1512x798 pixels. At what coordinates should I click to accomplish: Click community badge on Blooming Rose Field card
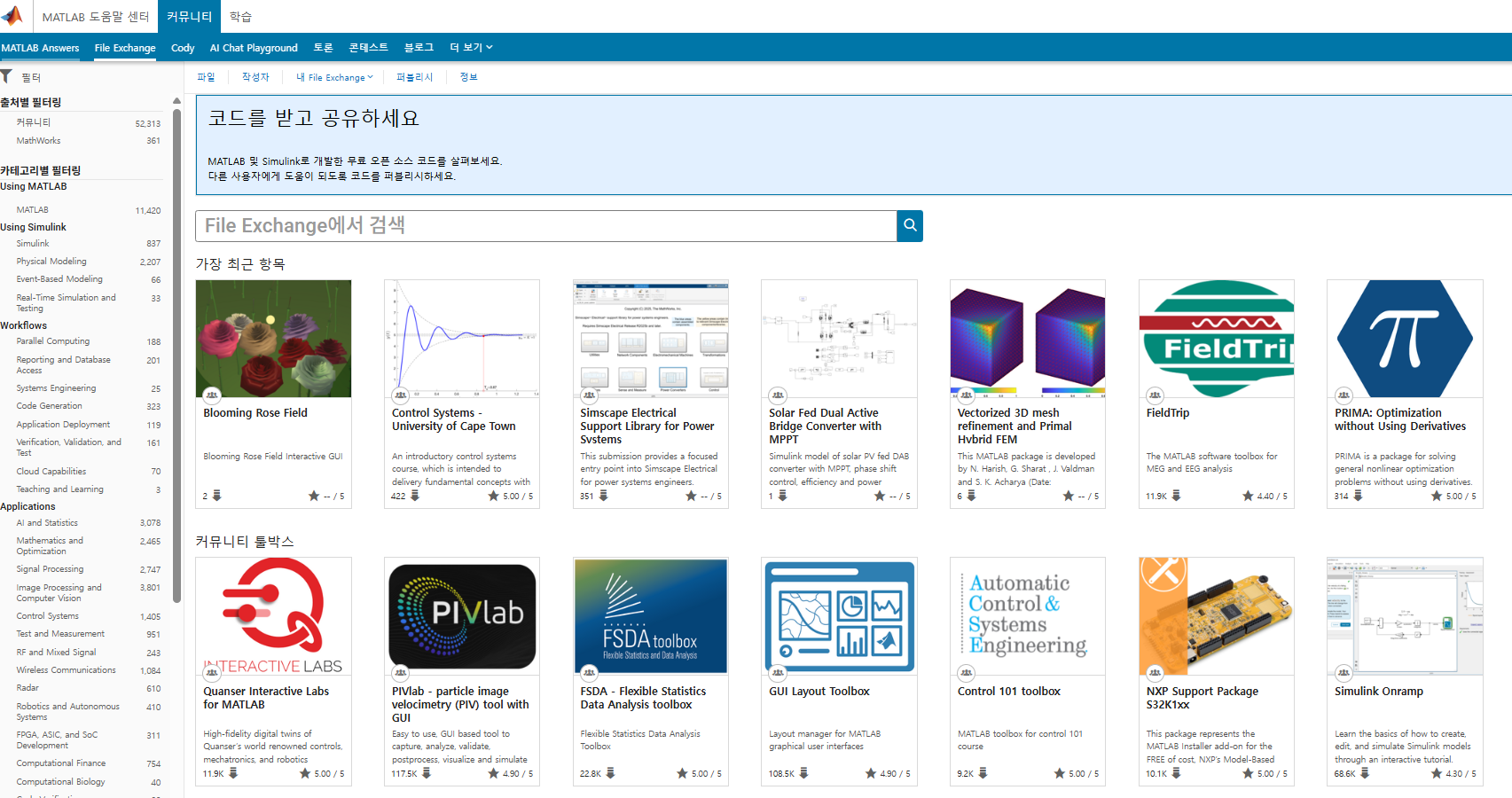(x=211, y=395)
